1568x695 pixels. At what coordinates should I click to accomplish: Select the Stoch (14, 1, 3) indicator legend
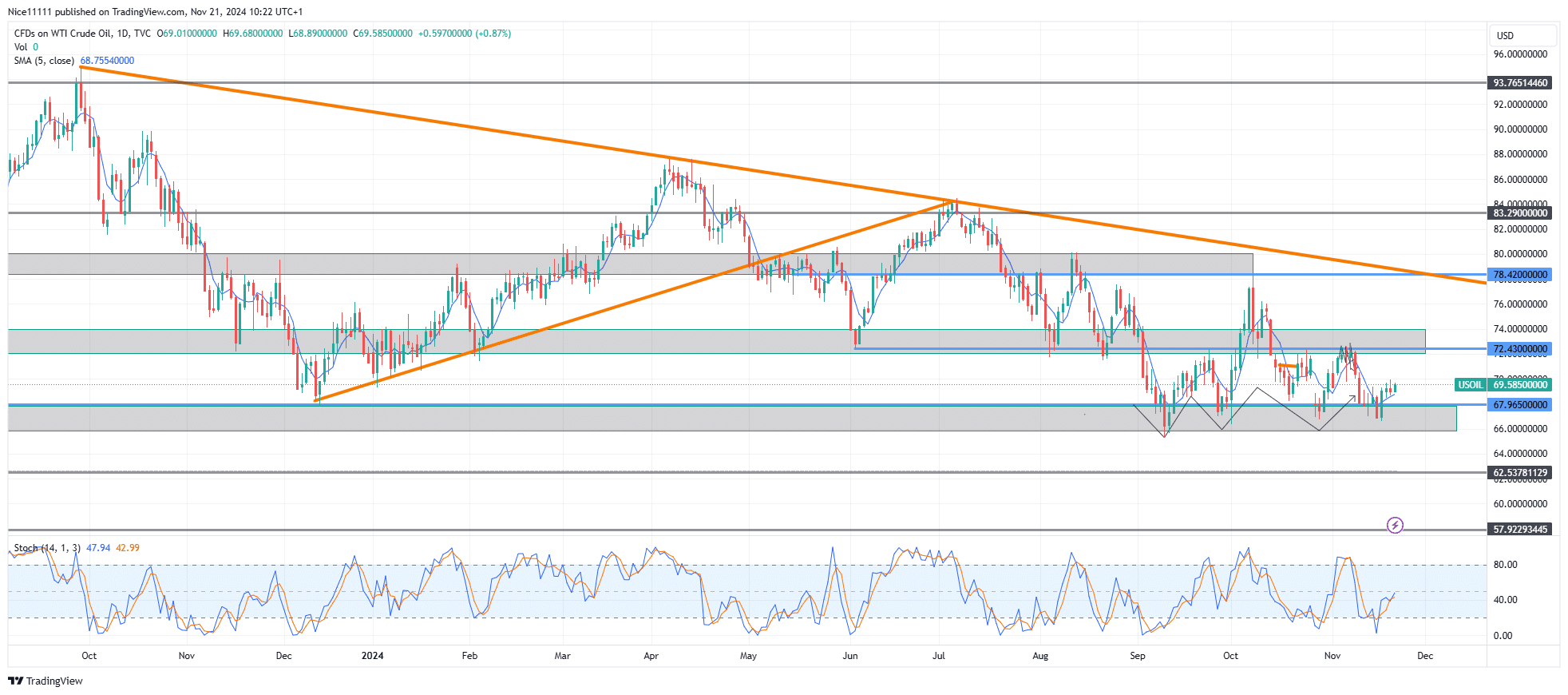[47, 548]
